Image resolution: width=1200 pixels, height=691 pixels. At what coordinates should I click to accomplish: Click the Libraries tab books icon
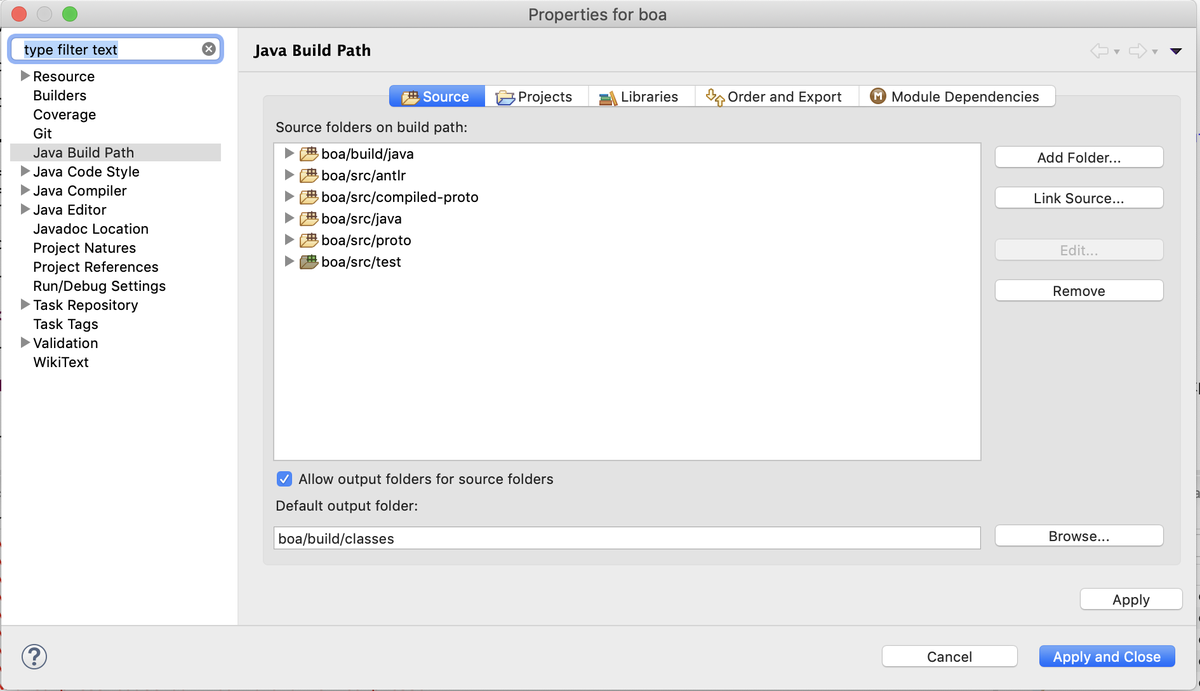click(x=607, y=96)
